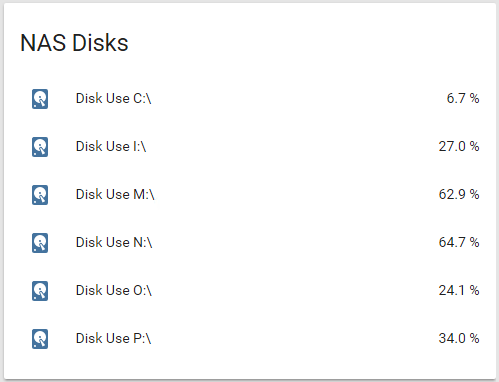Click empty card area beside NAS Disks title
The image size is (499, 382).
point(300,43)
